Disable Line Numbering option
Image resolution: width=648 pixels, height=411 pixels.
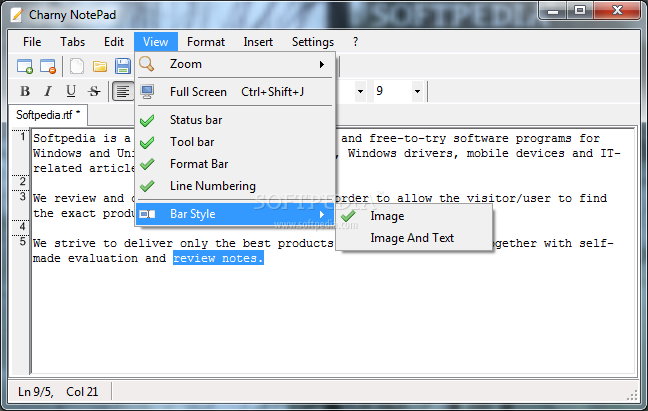click(x=235, y=186)
